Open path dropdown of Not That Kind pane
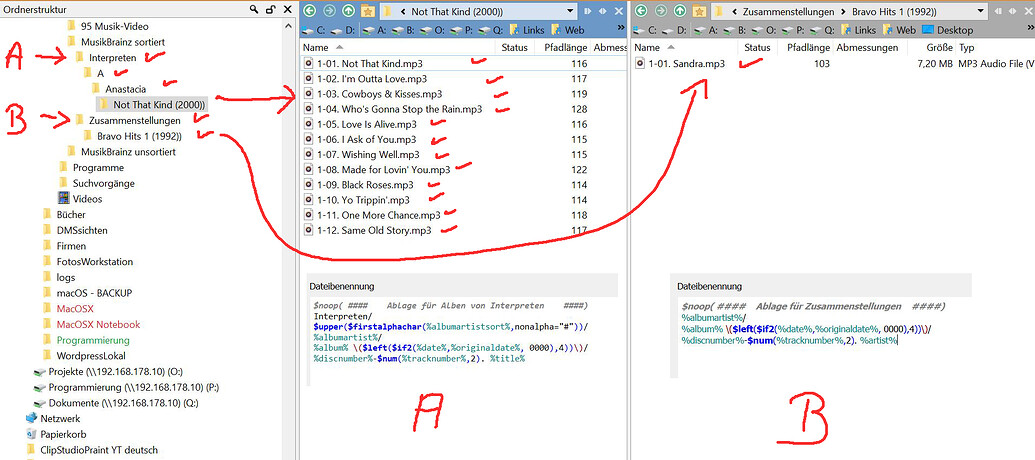This screenshot has width=1035, height=460. [x=570, y=11]
